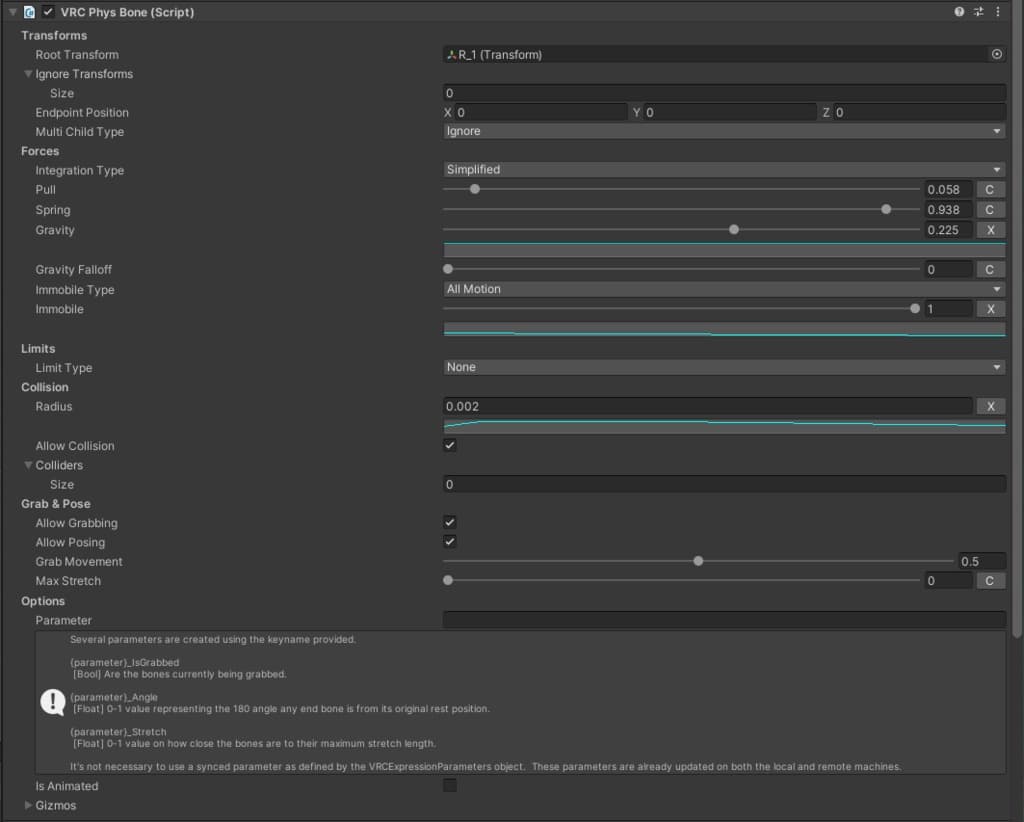Click the Parameter text field

724,620
